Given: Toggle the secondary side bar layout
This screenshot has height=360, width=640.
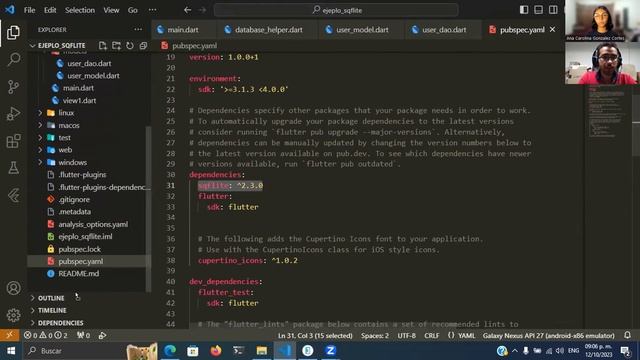Looking at the screenshot, I should tap(553, 10).
